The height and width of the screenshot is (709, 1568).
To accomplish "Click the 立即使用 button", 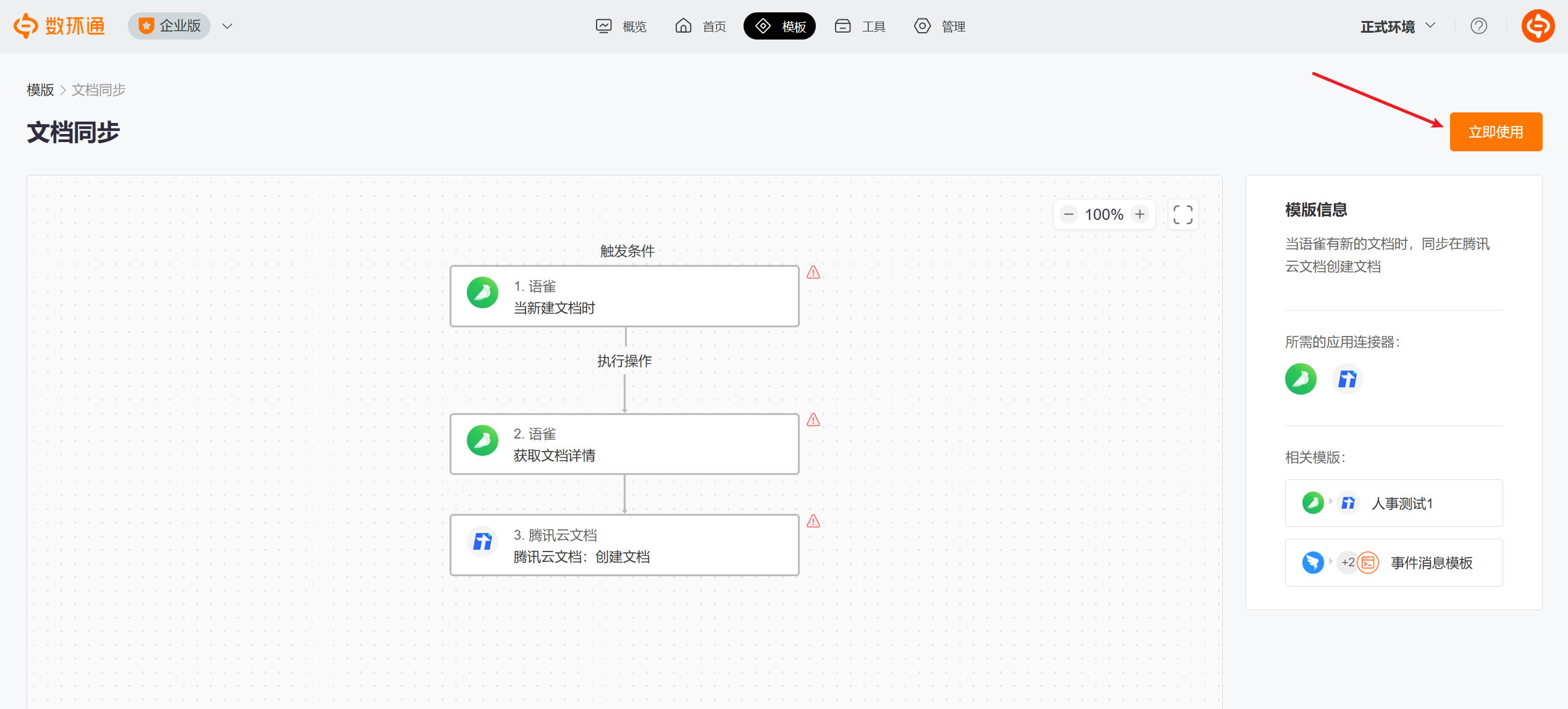I will (x=1496, y=132).
